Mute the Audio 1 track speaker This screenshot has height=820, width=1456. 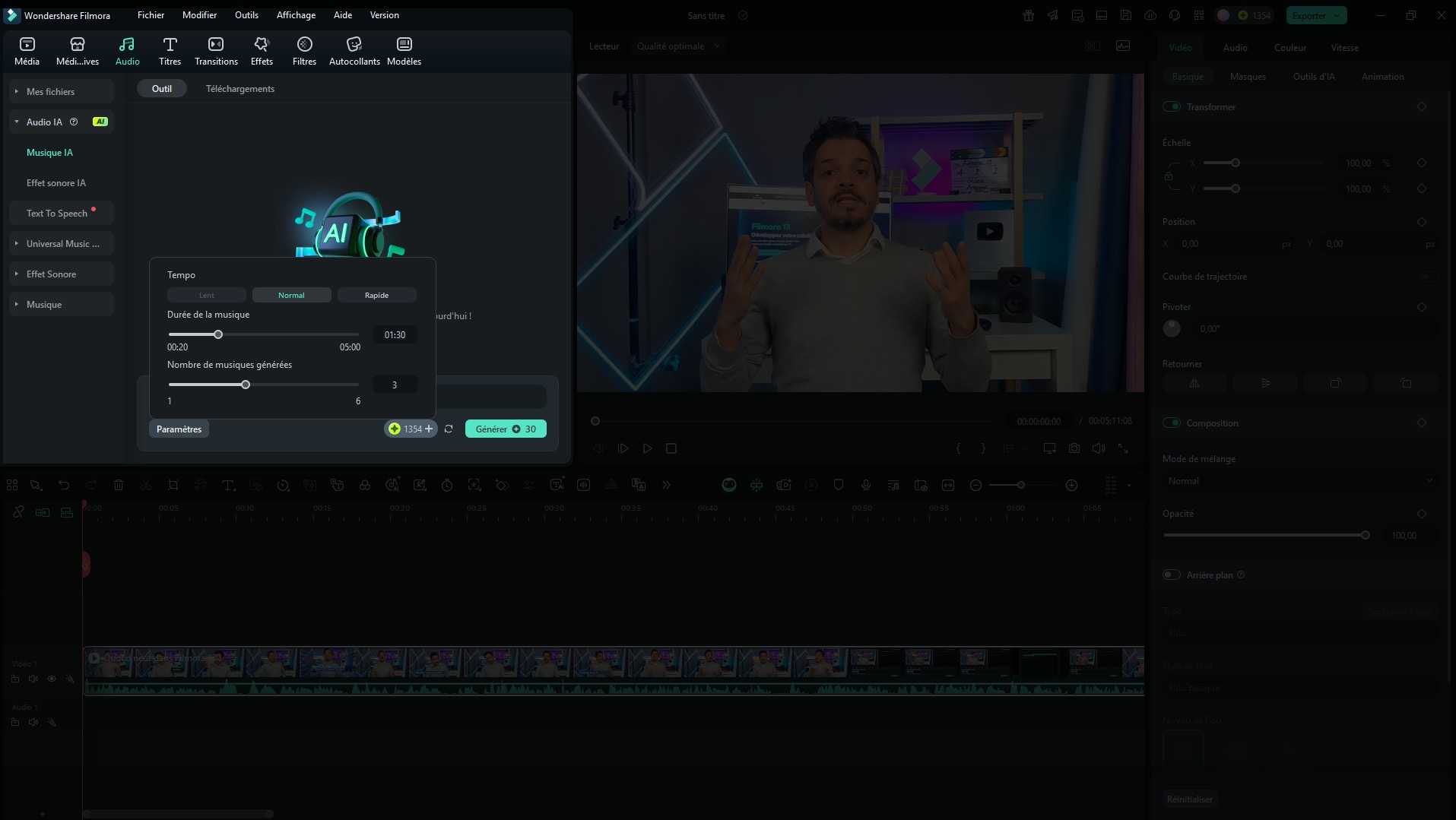pyautogui.click(x=33, y=722)
